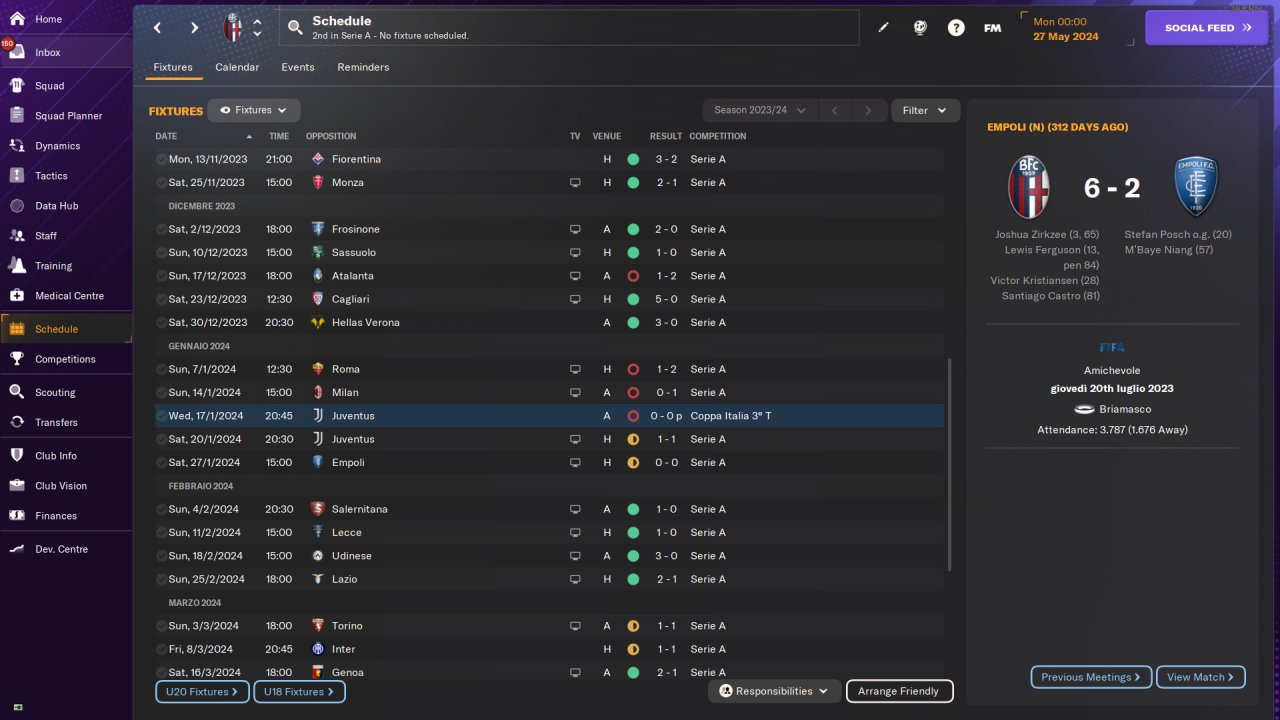Image resolution: width=1280 pixels, height=720 pixels.
Task: Open Schedule in the sidebar
Action: click(x=66, y=329)
